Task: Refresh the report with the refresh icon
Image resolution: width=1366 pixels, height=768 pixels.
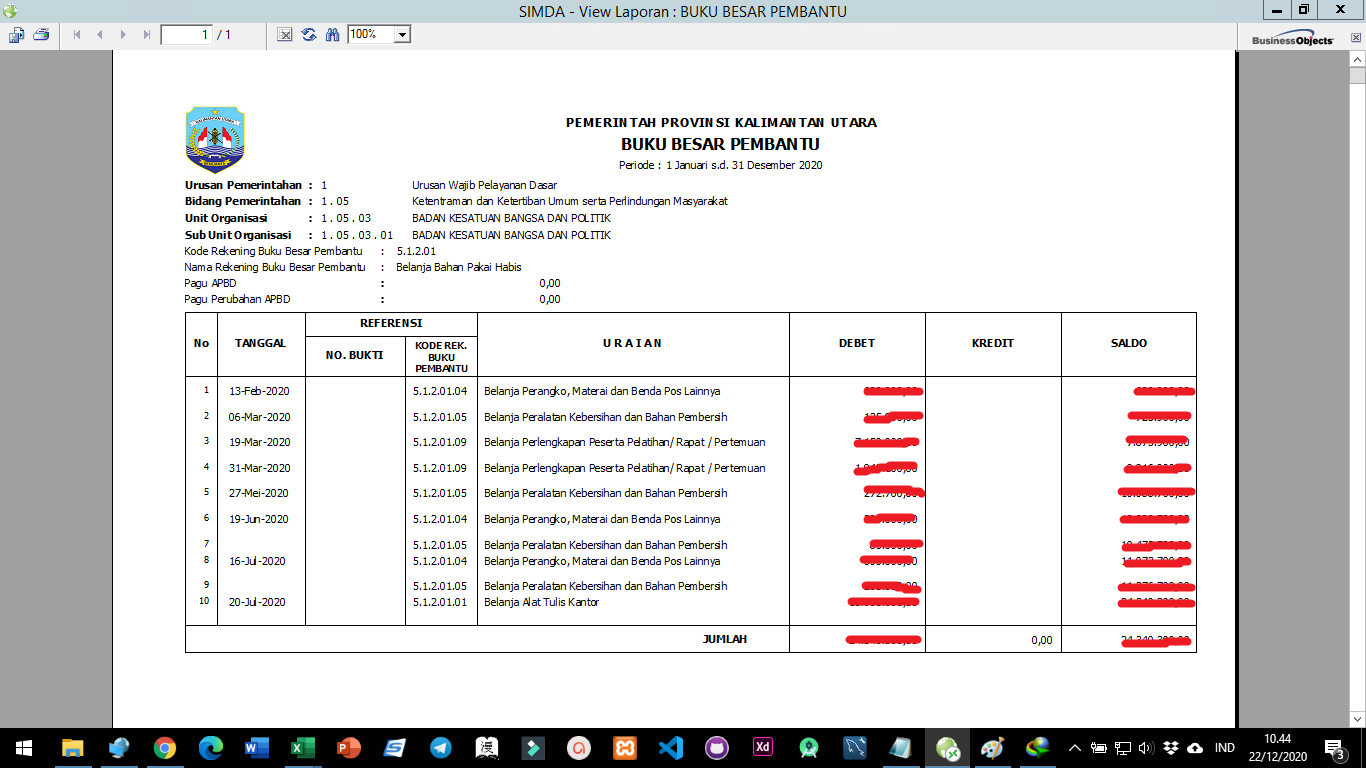Action: [x=309, y=35]
